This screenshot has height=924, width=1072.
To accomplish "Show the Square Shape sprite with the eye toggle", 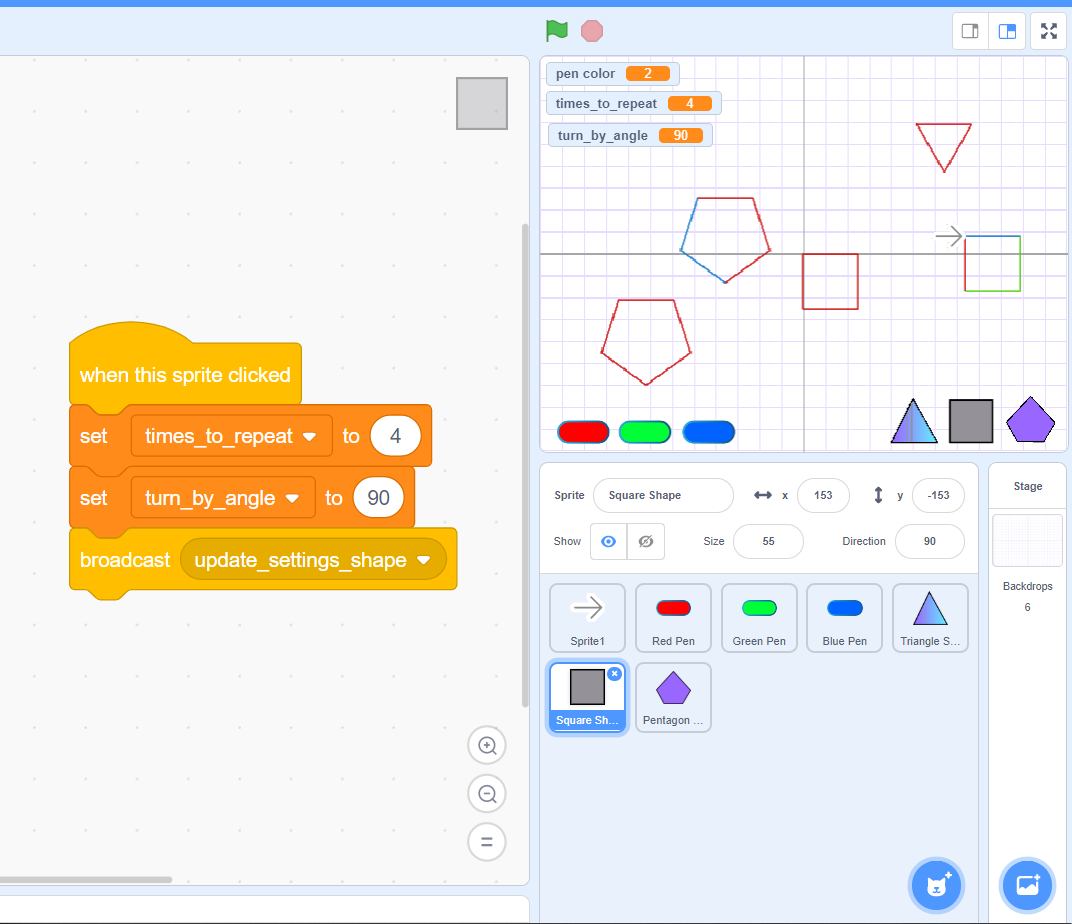I will [610, 541].
